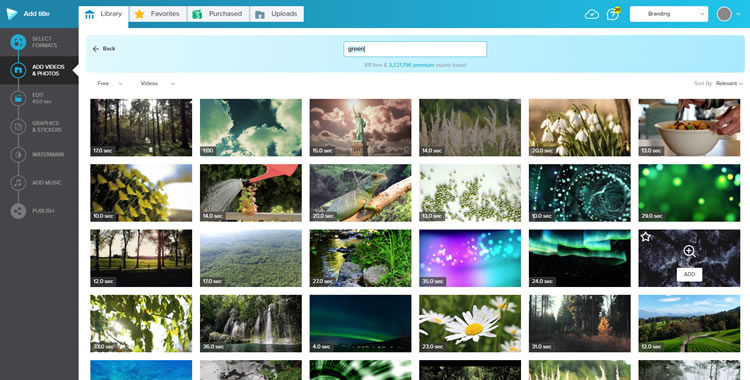Click the Publish share icon
This screenshot has width=750, height=380.
tap(18, 211)
